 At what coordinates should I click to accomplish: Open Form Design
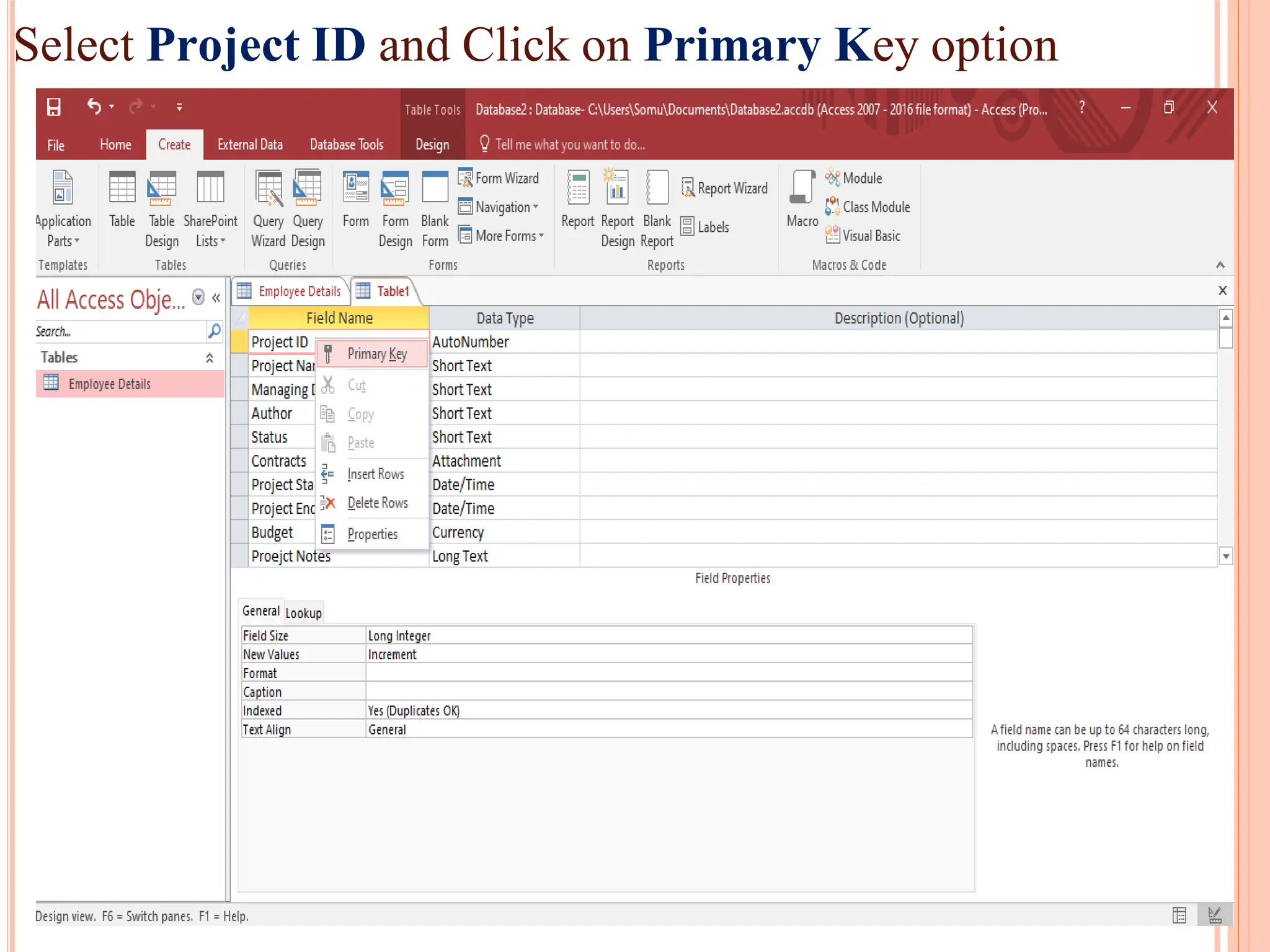tap(395, 209)
